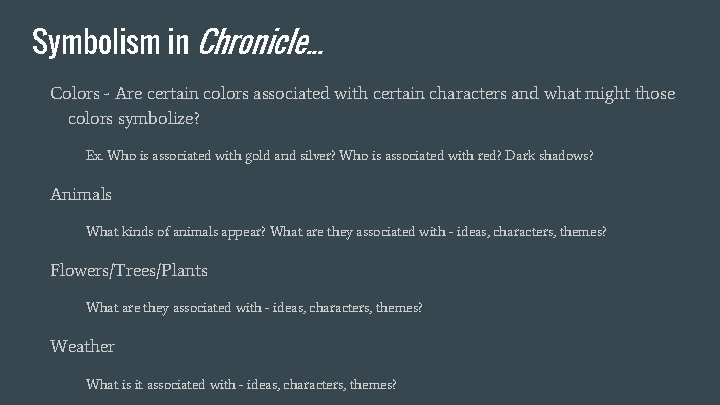Viewport: 720px width, 405px height.
Task: Click the slide title Symbolism in Chronicle
Action: 178,42
